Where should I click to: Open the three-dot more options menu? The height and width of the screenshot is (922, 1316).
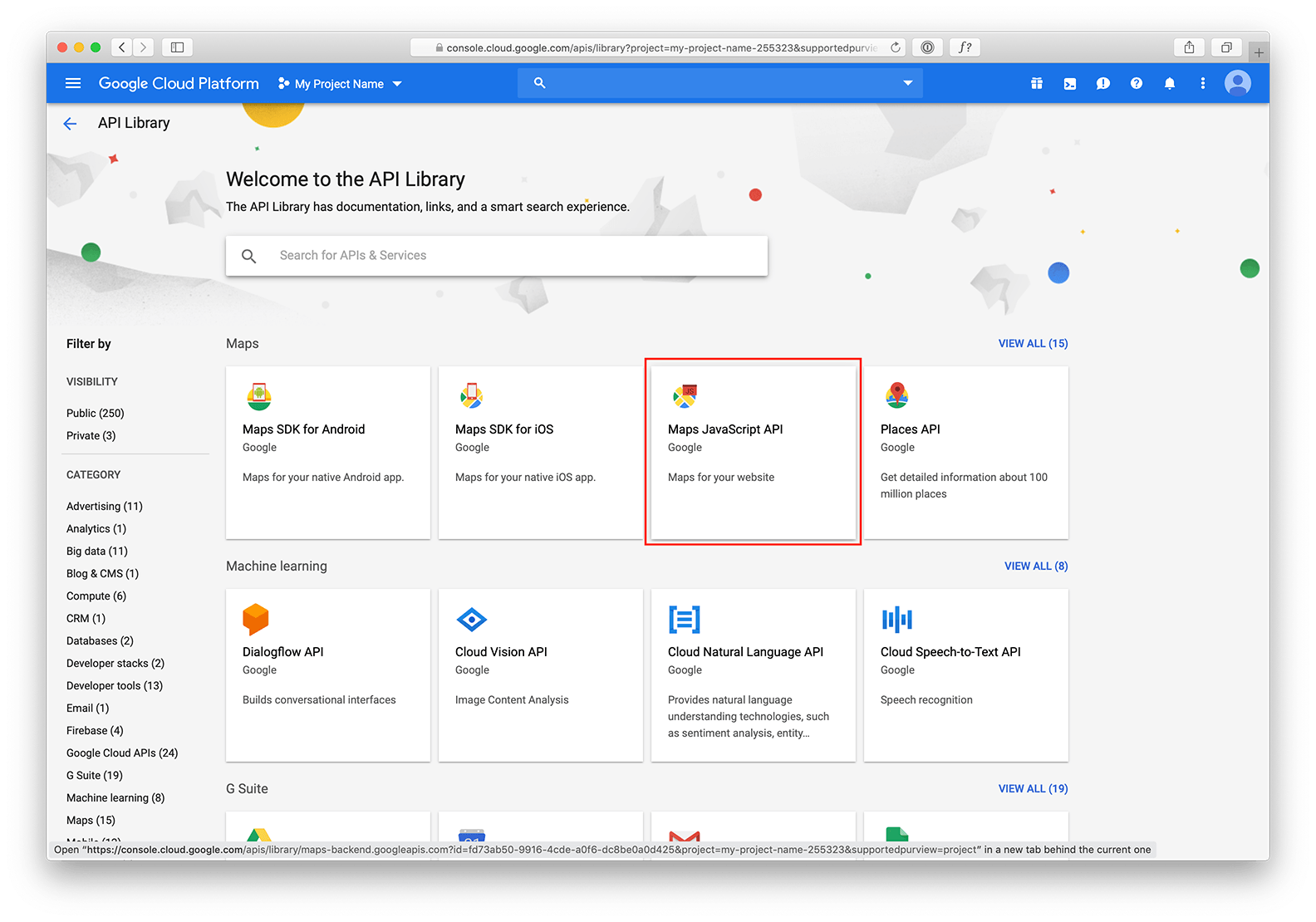pyautogui.click(x=1203, y=83)
